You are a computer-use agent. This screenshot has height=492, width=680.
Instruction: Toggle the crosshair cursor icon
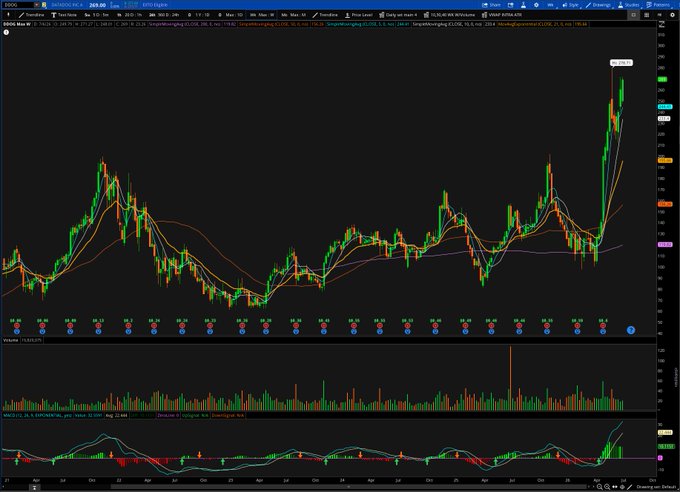point(622,487)
